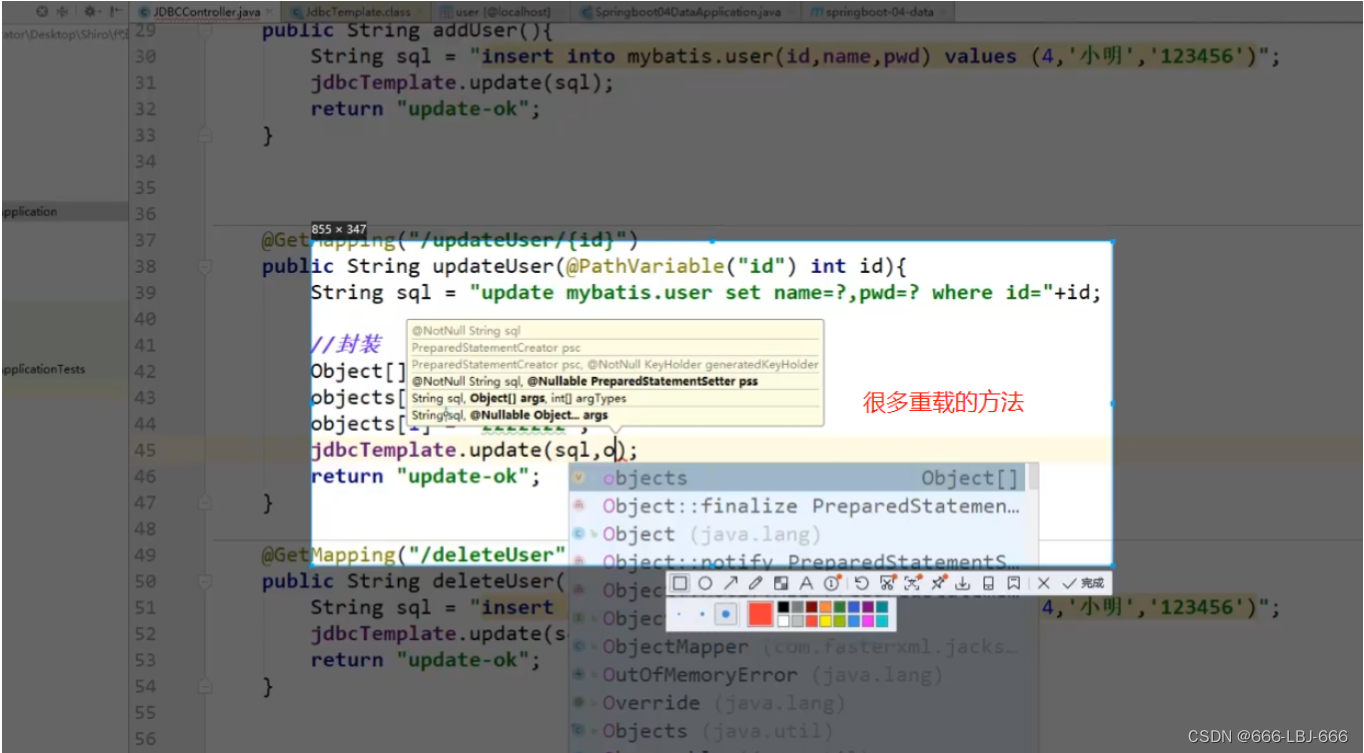Image resolution: width=1364 pixels, height=753 pixels.
Task: Select the mosaic blur tool
Action: [x=781, y=583]
